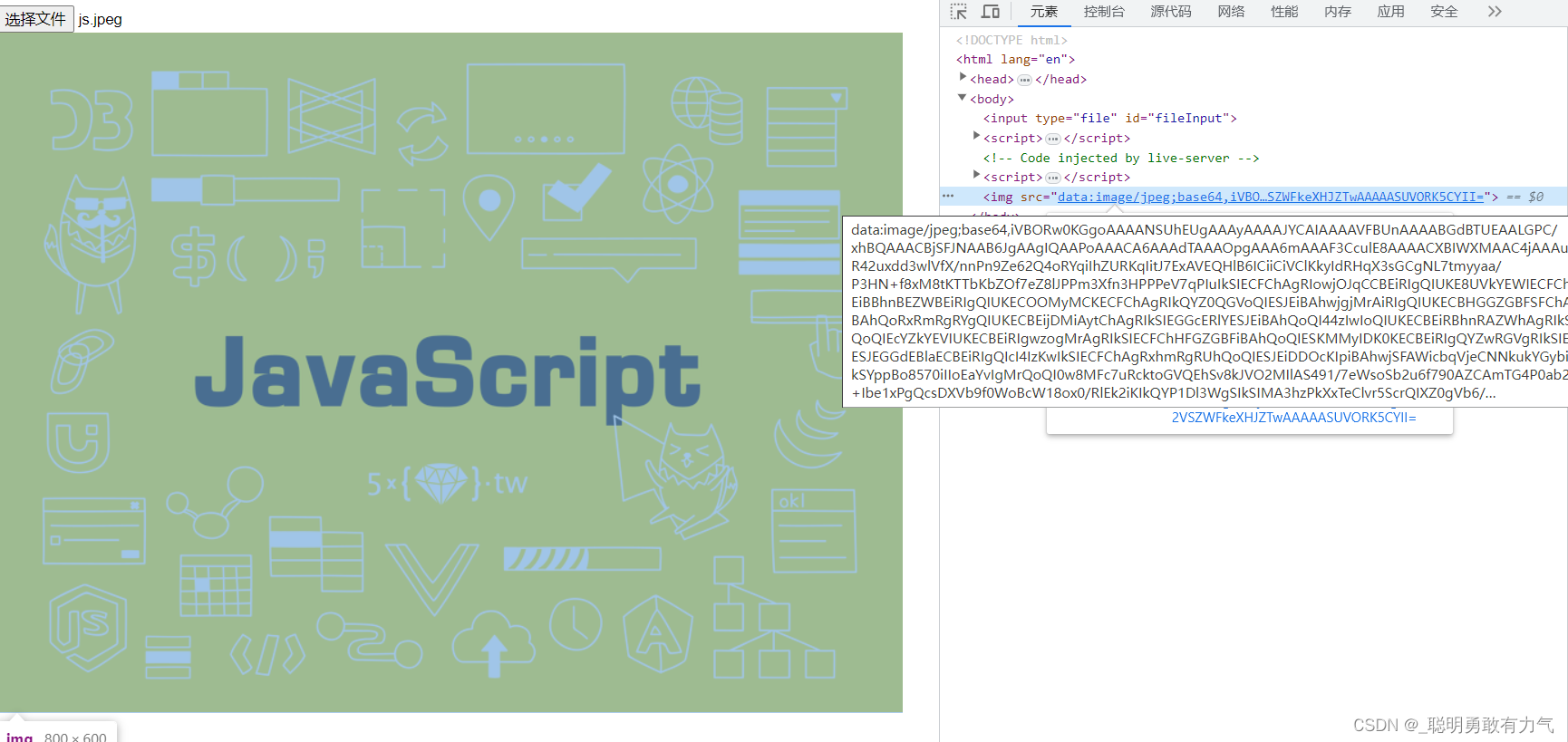This screenshot has width=1568, height=742.
Task: Open the img row actions ellipsis
Action: [x=948, y=196]
